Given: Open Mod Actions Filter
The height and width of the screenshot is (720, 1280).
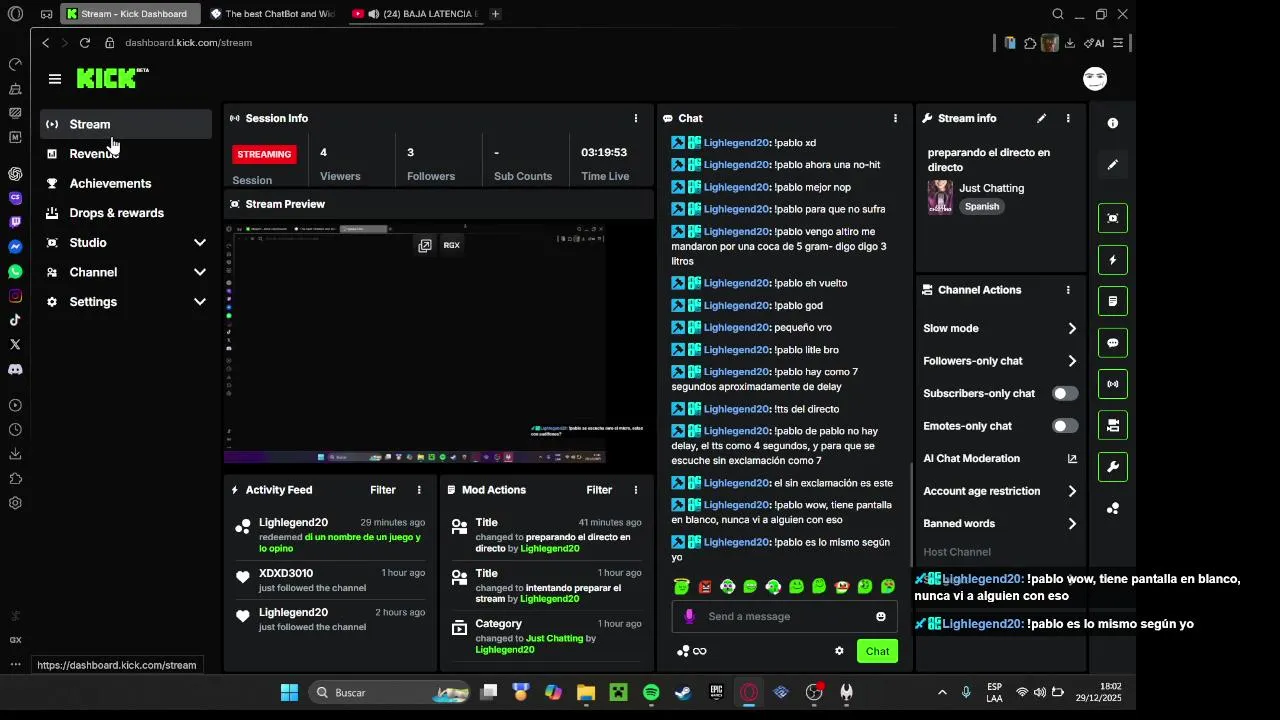Looking at the screenshot, I should tap(599, 490).
